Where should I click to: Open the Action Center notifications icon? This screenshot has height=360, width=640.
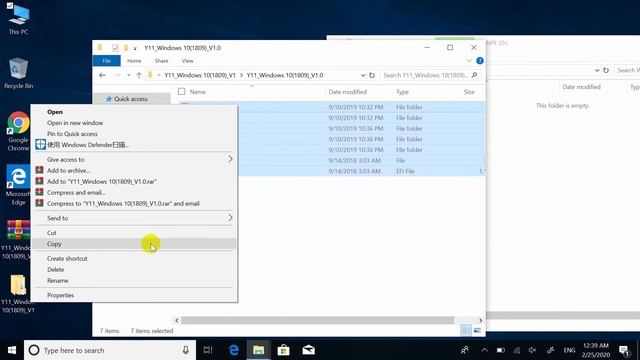(x=624, y=350)
